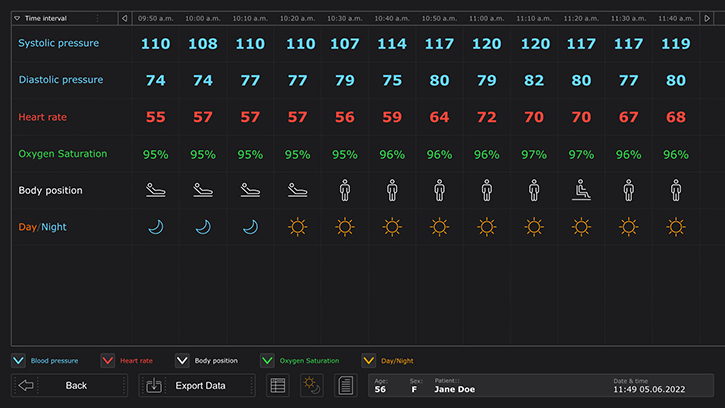This screenshot has height=408, width=725.
Task: Click the seated body position icon at 11:20
Action: pos(581,190)
